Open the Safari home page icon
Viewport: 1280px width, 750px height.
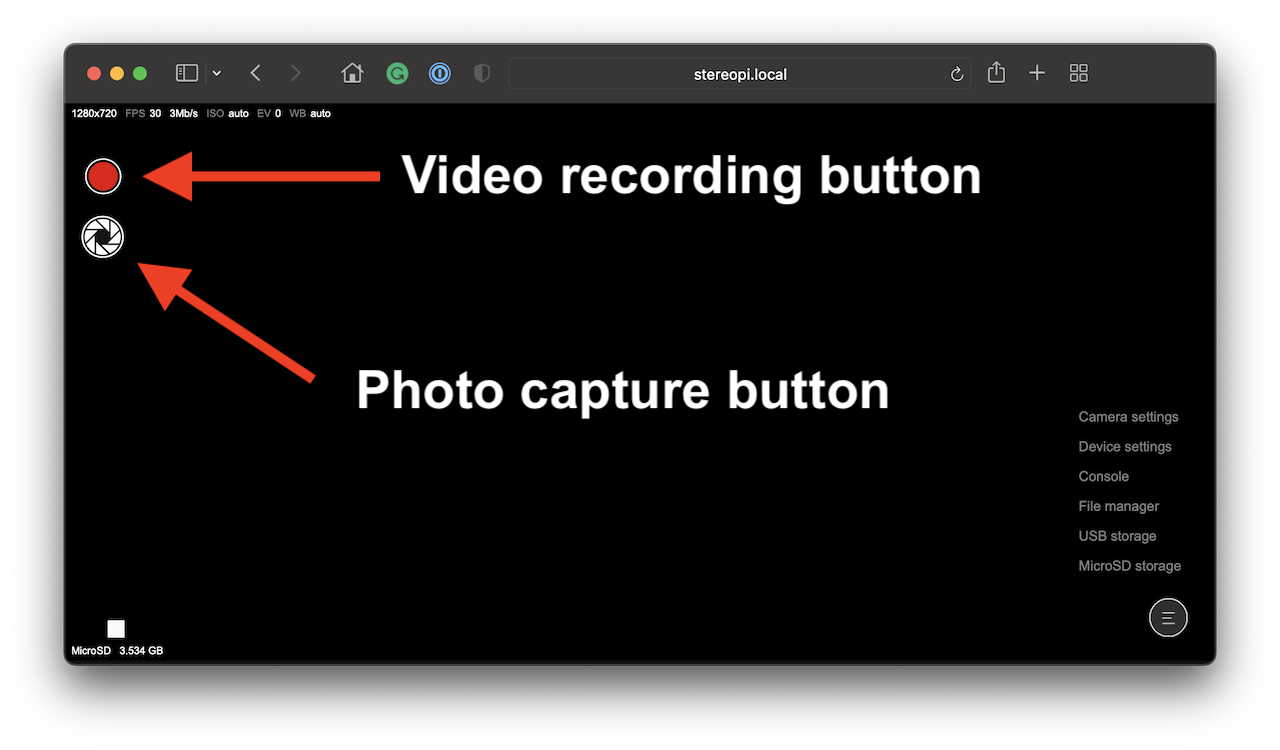(352, 73)
